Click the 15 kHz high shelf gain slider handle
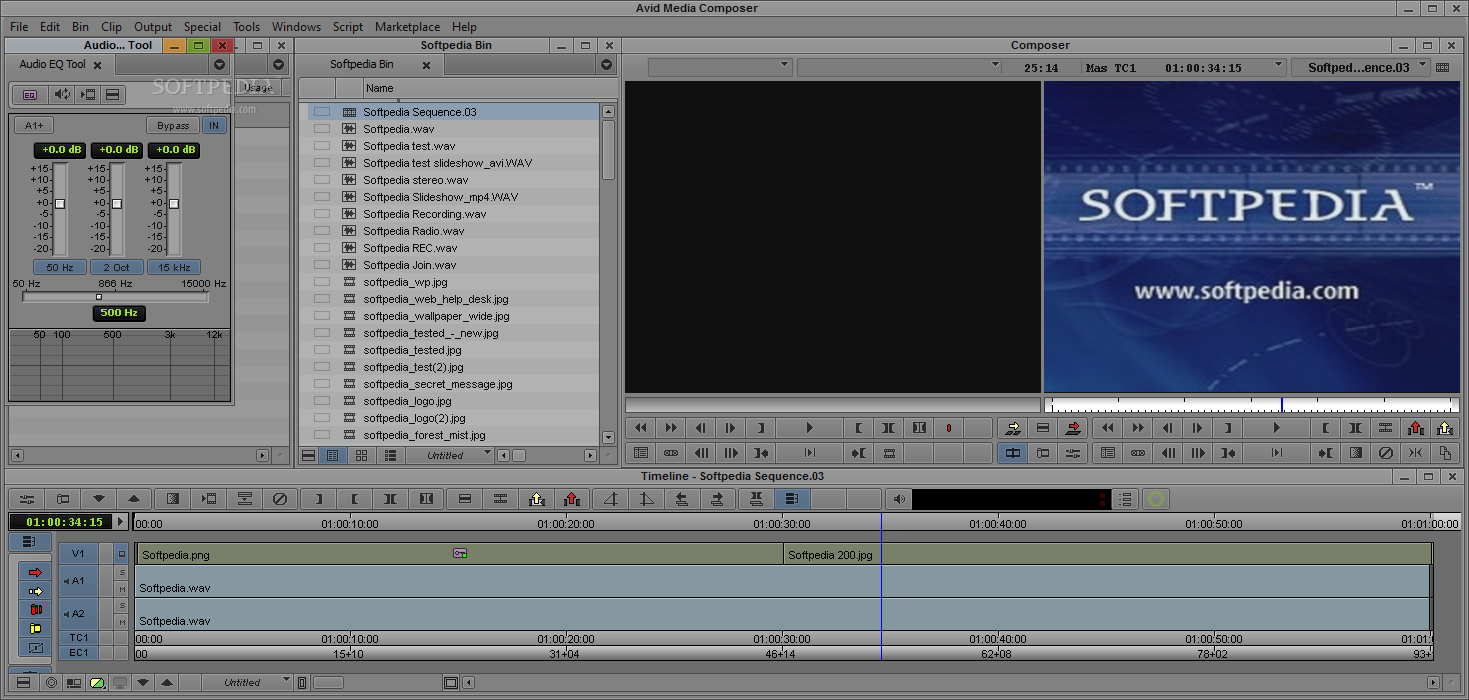This screenshot has height=700, width=1469. click(174, 203)
